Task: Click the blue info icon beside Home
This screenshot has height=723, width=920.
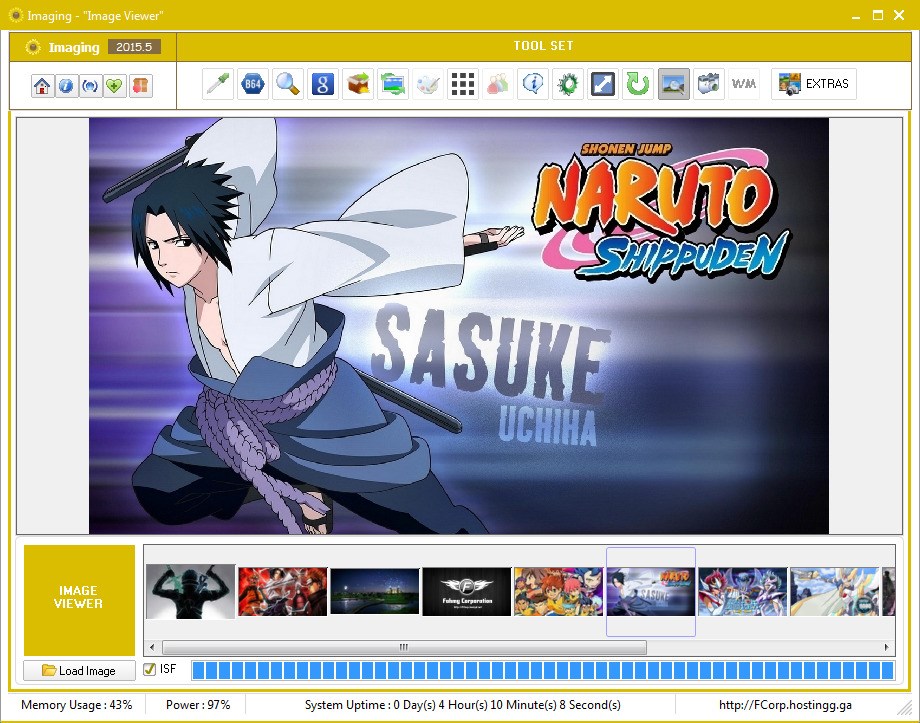Action: pyautogui.click(x=66, y=86)
